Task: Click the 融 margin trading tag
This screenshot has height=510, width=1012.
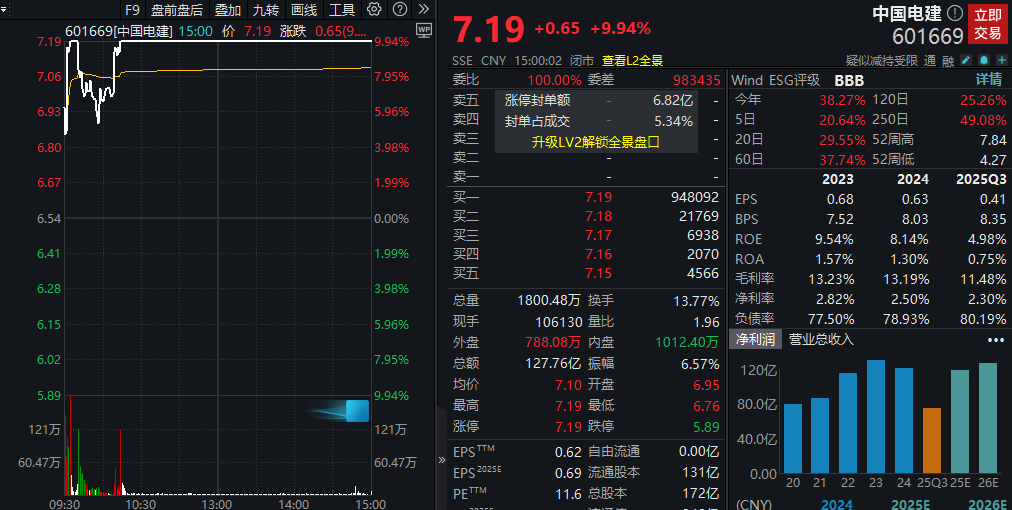Action: click(x=947, y=61)
